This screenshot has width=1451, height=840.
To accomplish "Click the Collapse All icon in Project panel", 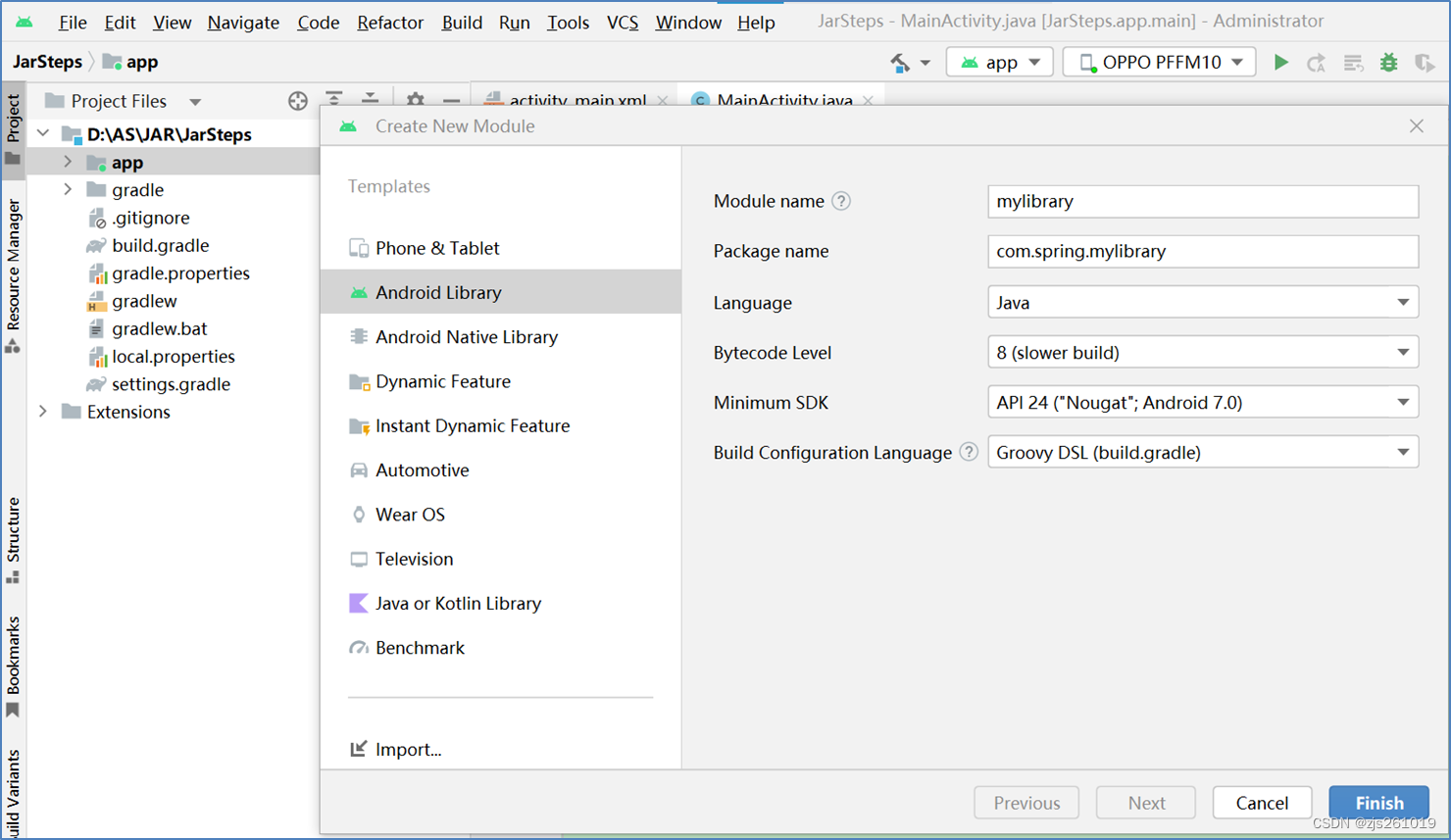I will click(x=370, y=100).
